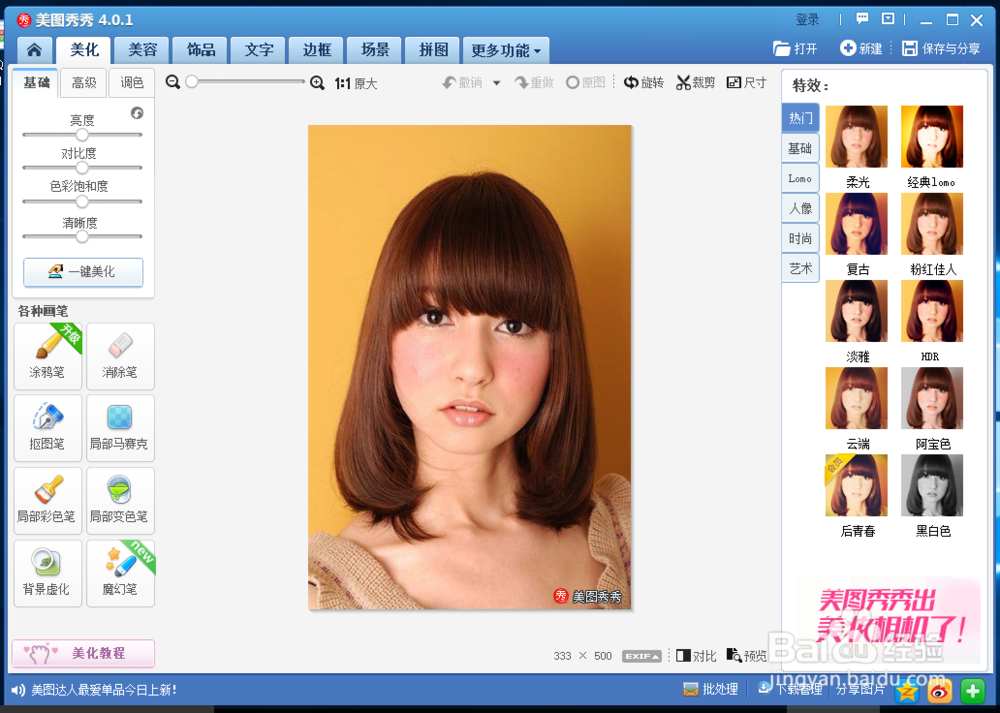This screenshot has height=713, width=1000.
Task: Open the 背景虚化 background blur tool
Action: (x=48, y=573)
